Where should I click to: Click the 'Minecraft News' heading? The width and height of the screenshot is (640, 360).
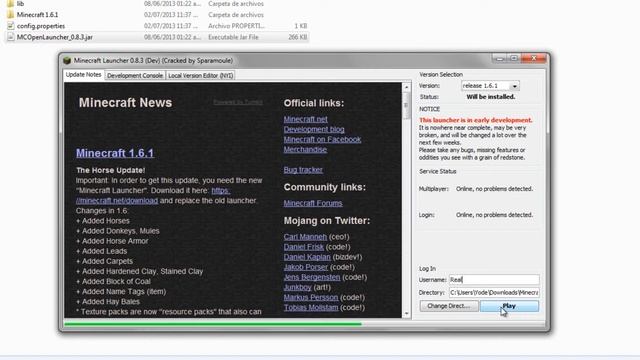(125, 103)
